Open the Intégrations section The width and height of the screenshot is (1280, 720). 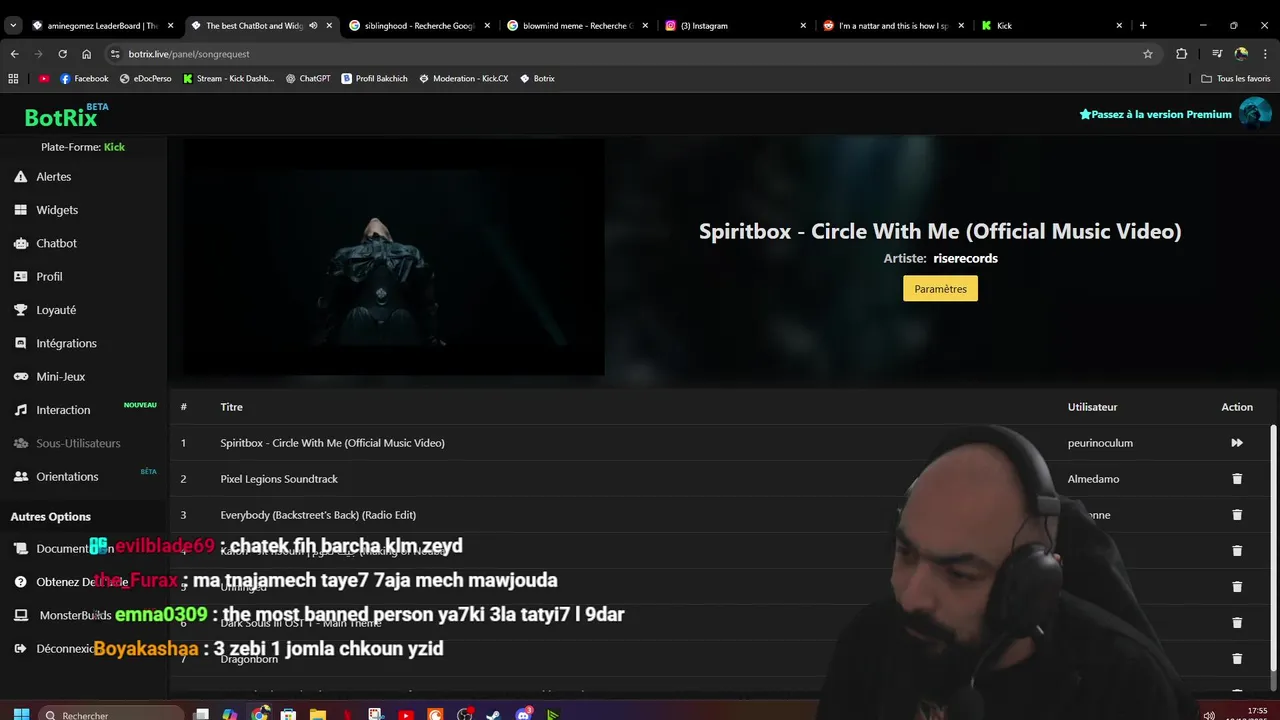[66, 343]
